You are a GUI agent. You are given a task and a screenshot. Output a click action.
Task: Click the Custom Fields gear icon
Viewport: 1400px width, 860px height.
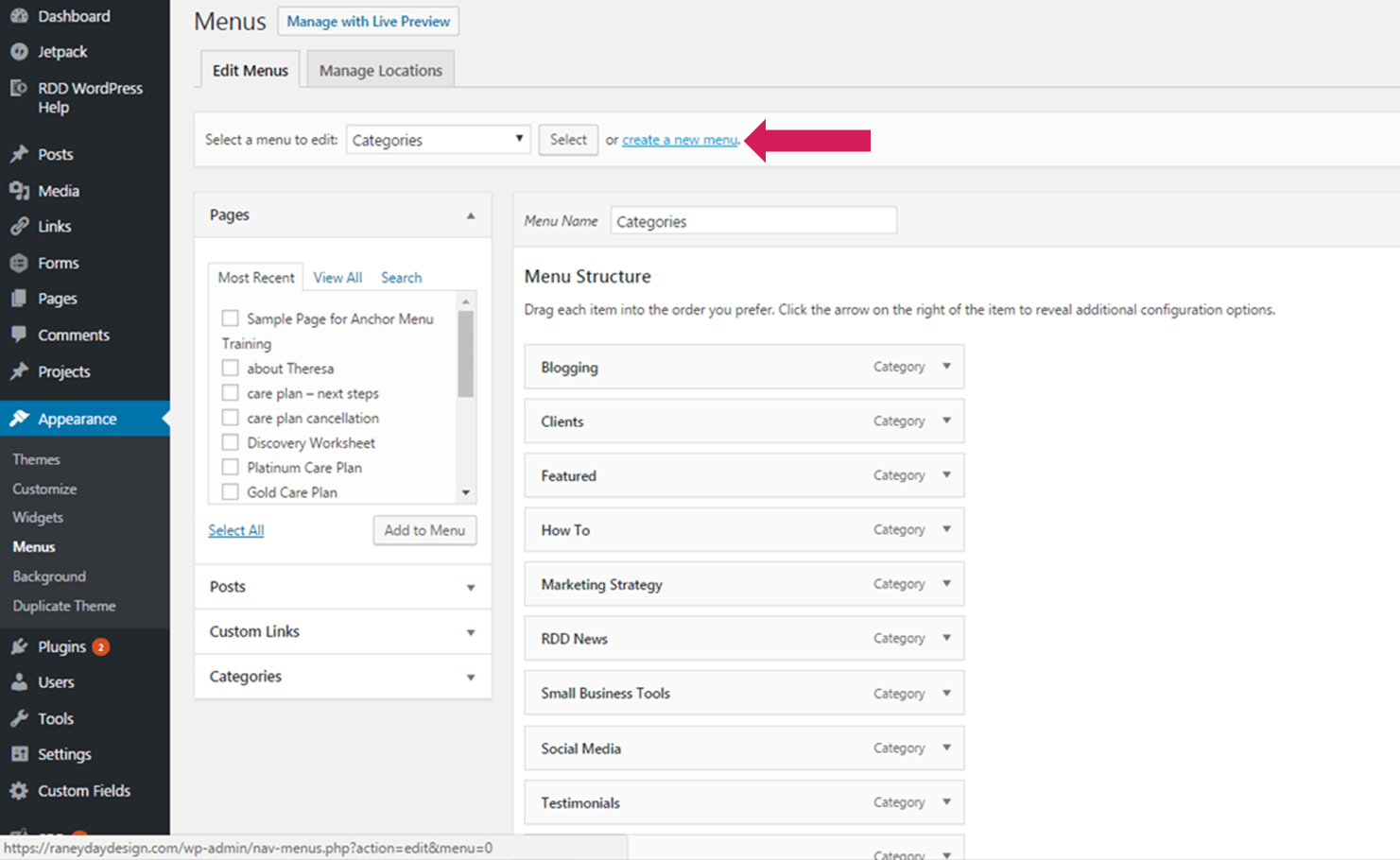coord(19,791)
